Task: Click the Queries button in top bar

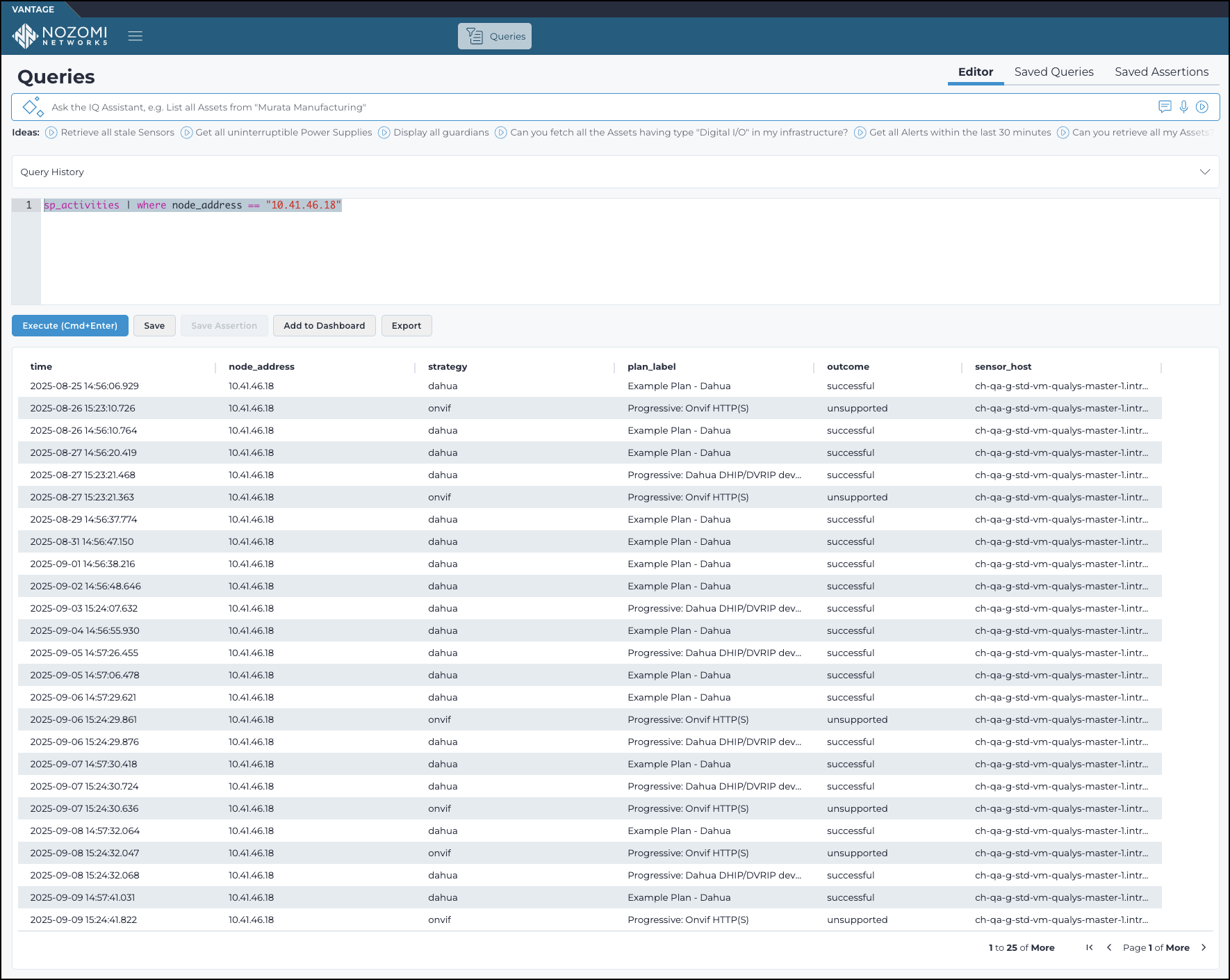Action: [495, 36]
